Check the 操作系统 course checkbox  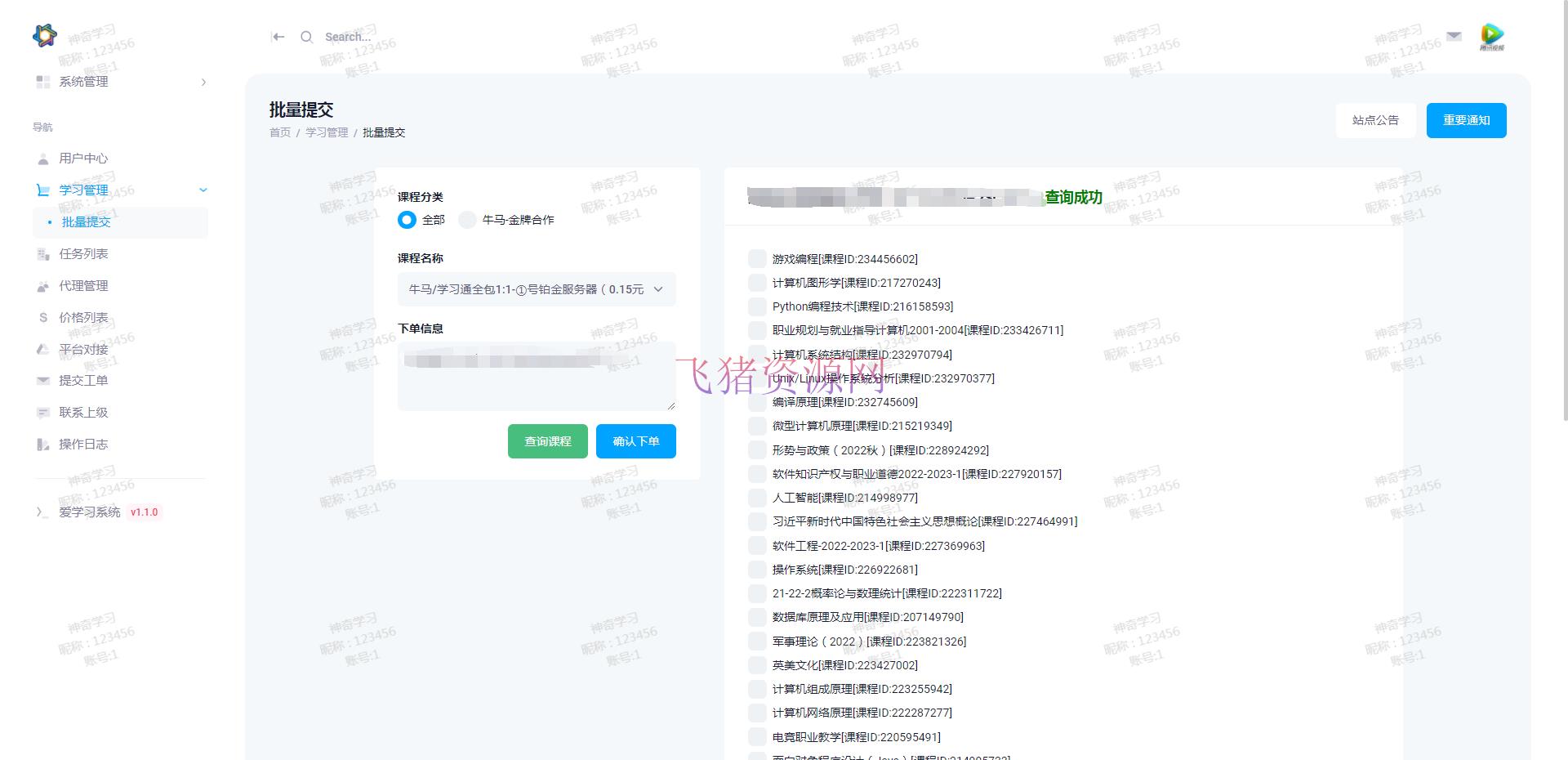pos(757,570)
